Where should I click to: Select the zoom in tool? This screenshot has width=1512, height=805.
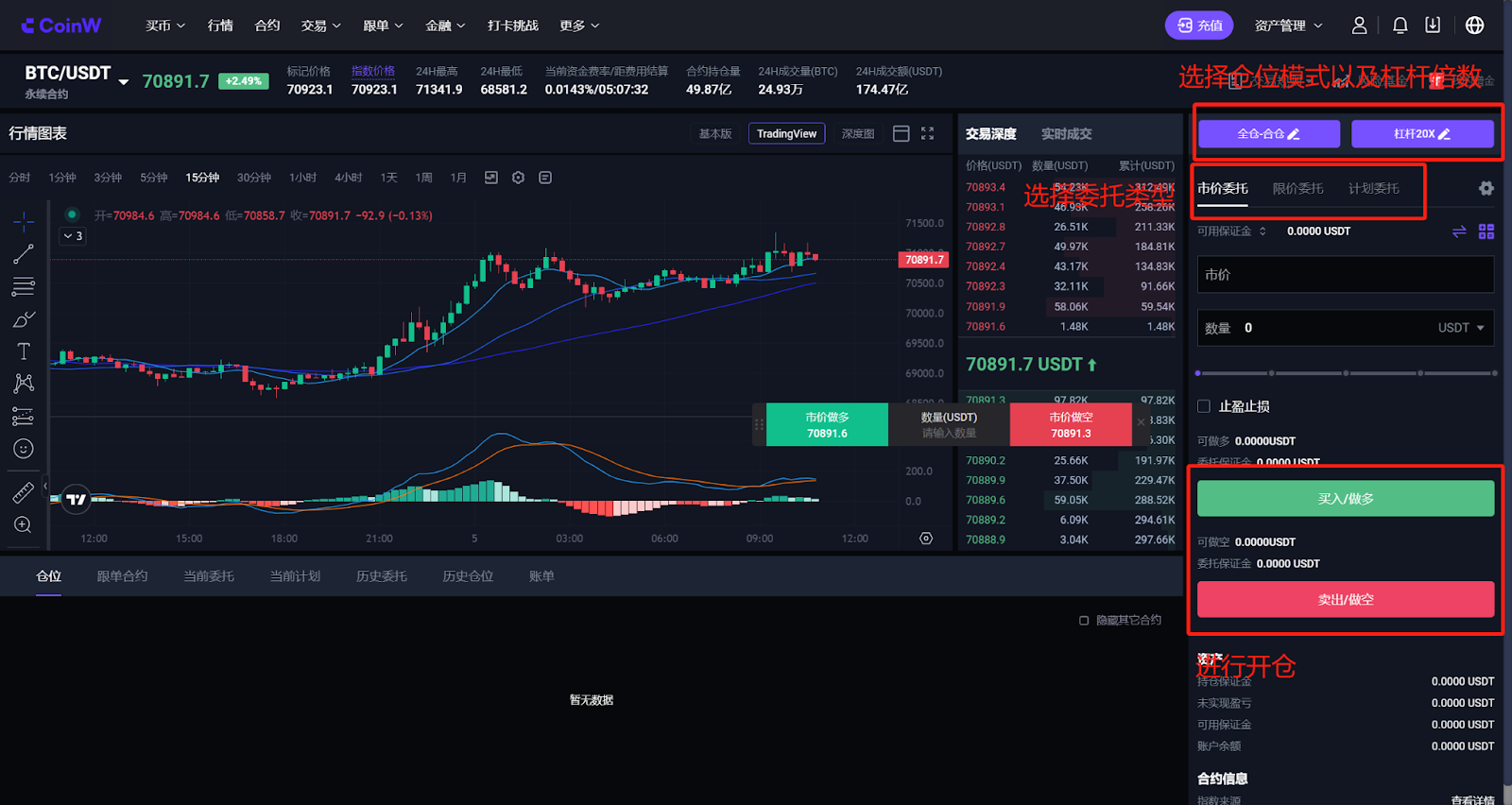coord(24,525)
